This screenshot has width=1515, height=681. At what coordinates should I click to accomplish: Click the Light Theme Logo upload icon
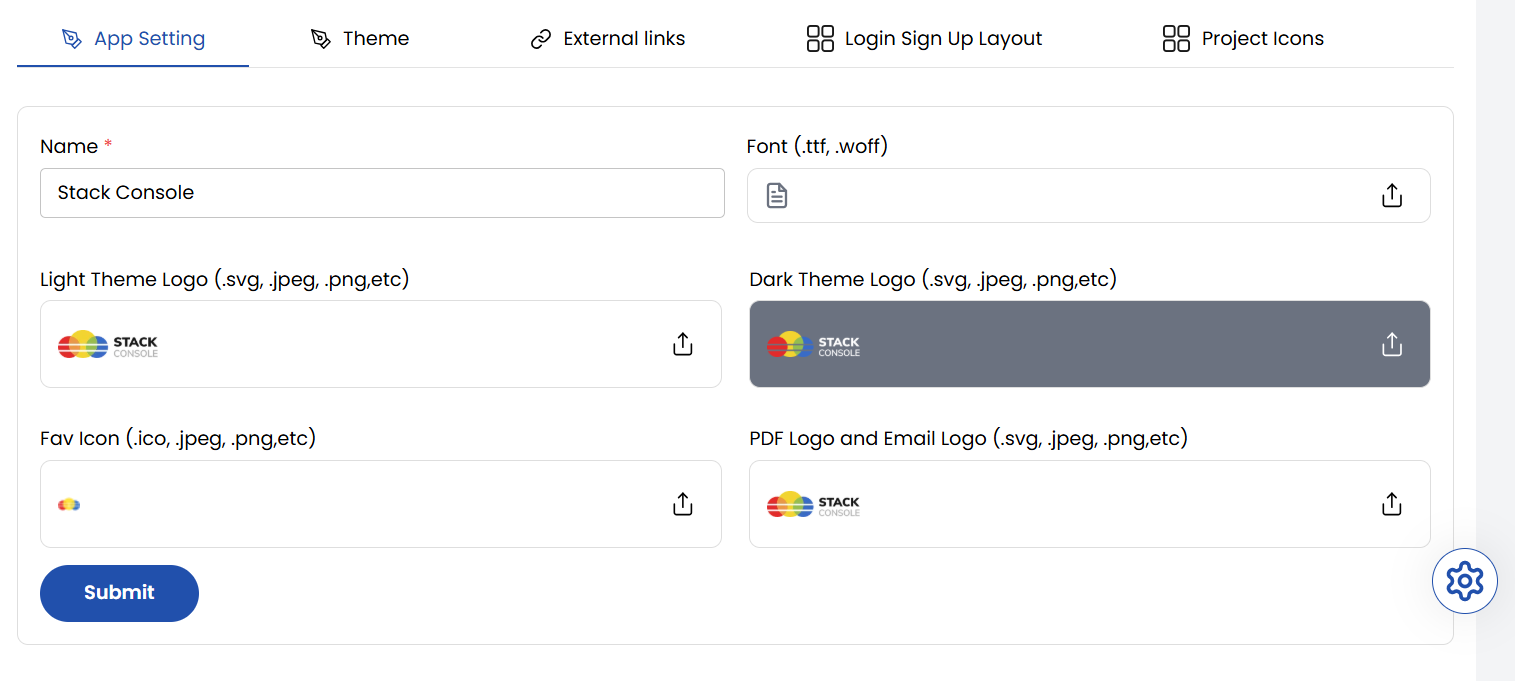pyautogui.click(x=682, y=344)
